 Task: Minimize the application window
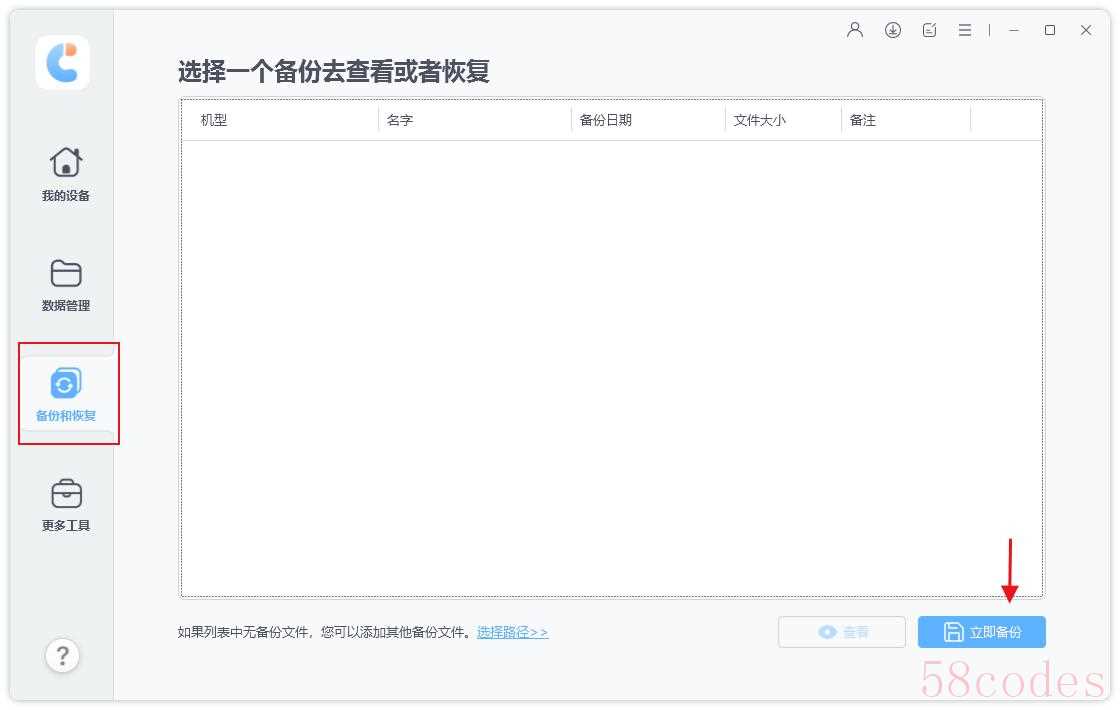click(x=1014, y=30)
